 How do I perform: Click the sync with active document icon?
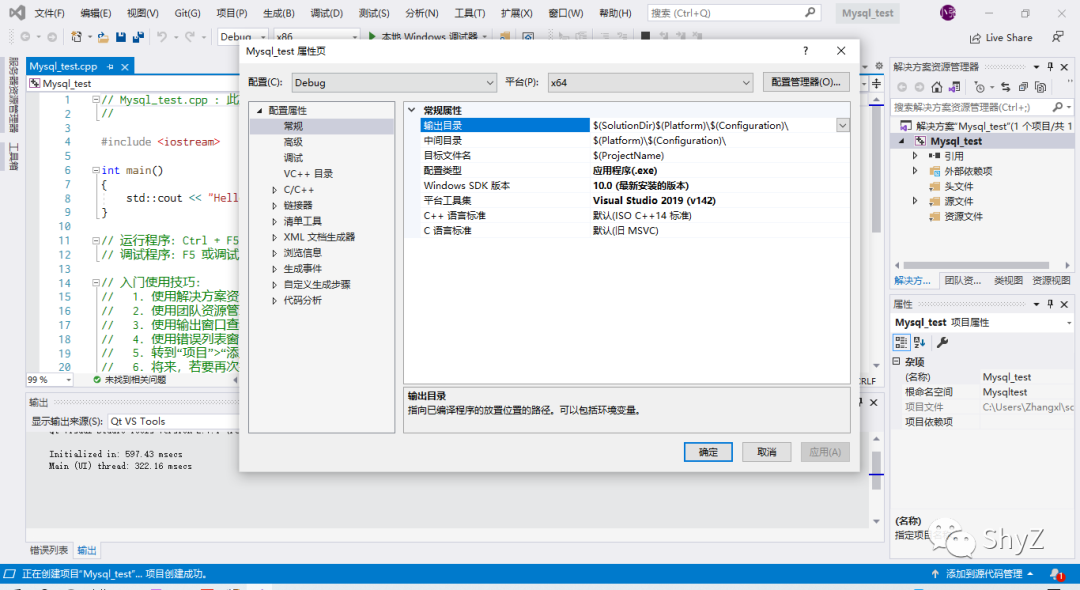(x=1006, y=87)
